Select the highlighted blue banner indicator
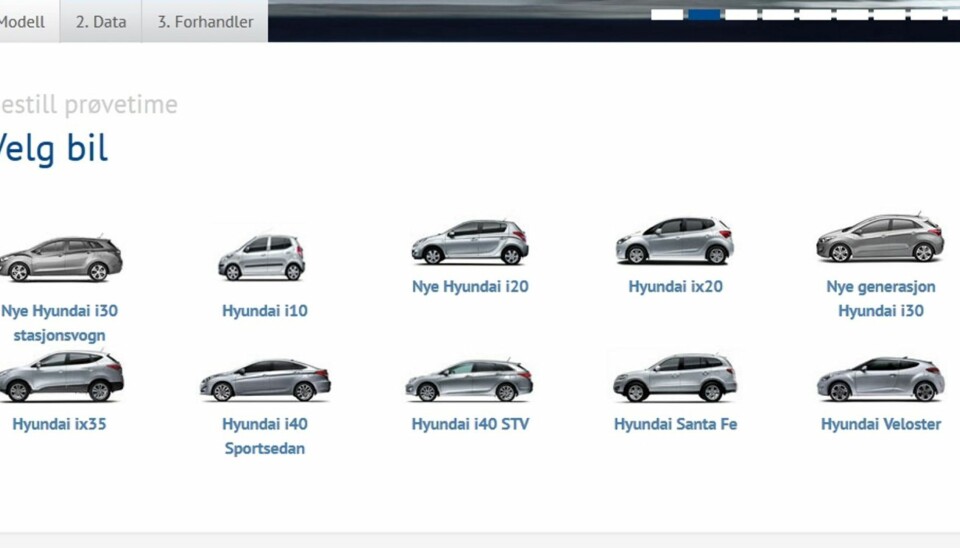960x548 pixels. [704, 15]
